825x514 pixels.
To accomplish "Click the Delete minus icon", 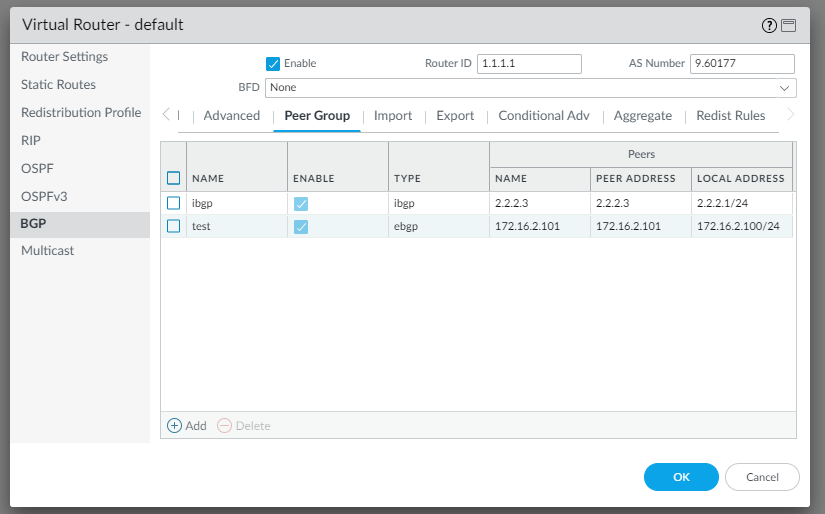I will 224,425.
